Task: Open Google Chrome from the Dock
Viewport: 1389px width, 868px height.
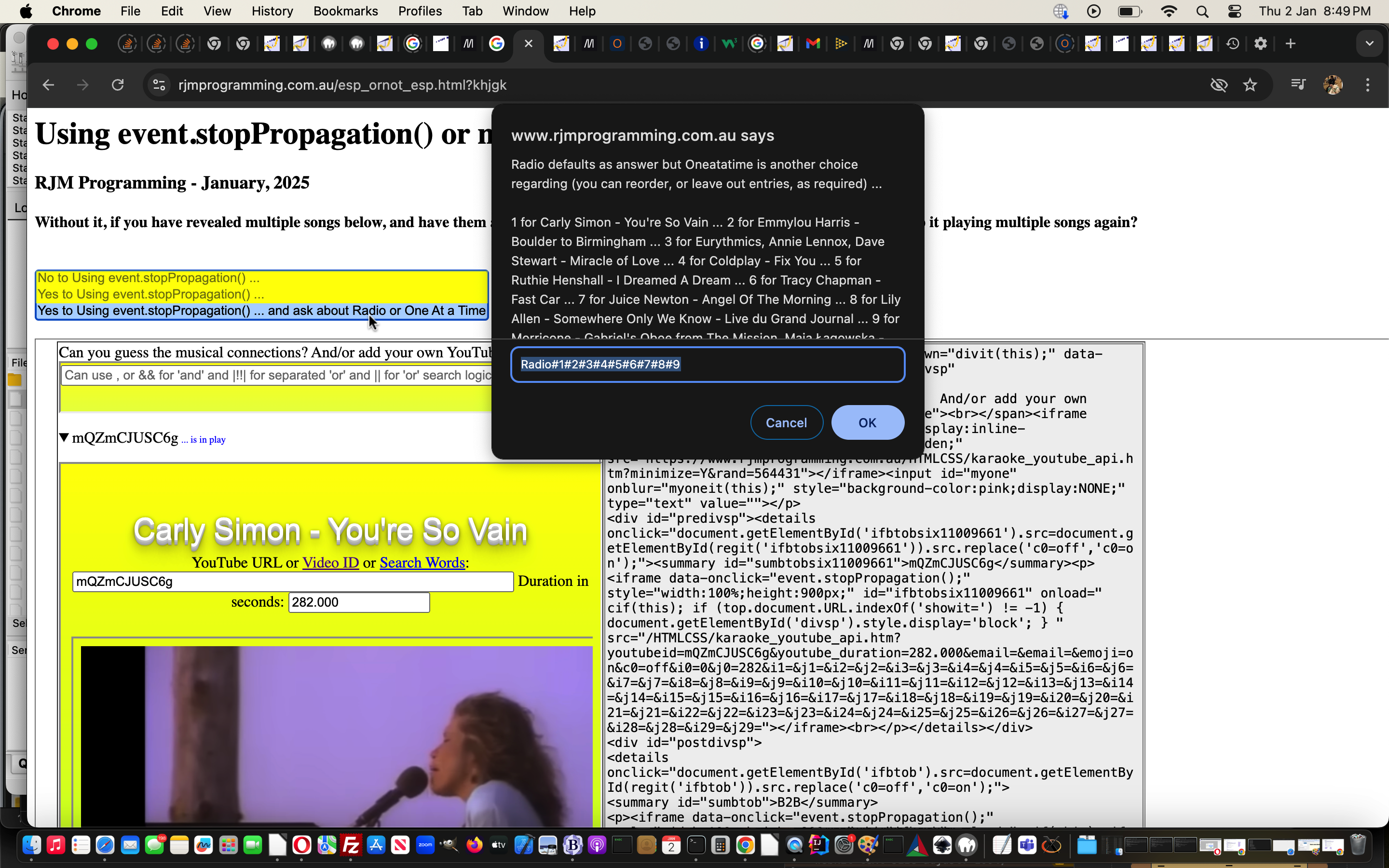Action: (745, 845)
